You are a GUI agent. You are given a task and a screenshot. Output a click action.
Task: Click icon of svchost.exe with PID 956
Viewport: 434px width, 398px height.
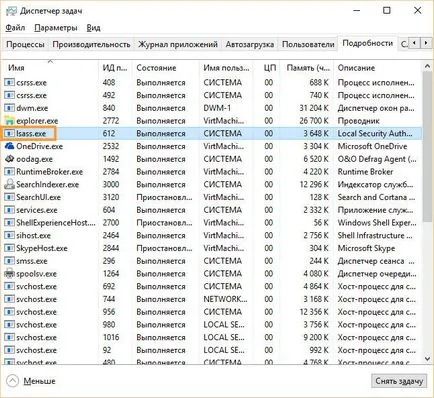(9, 312)
